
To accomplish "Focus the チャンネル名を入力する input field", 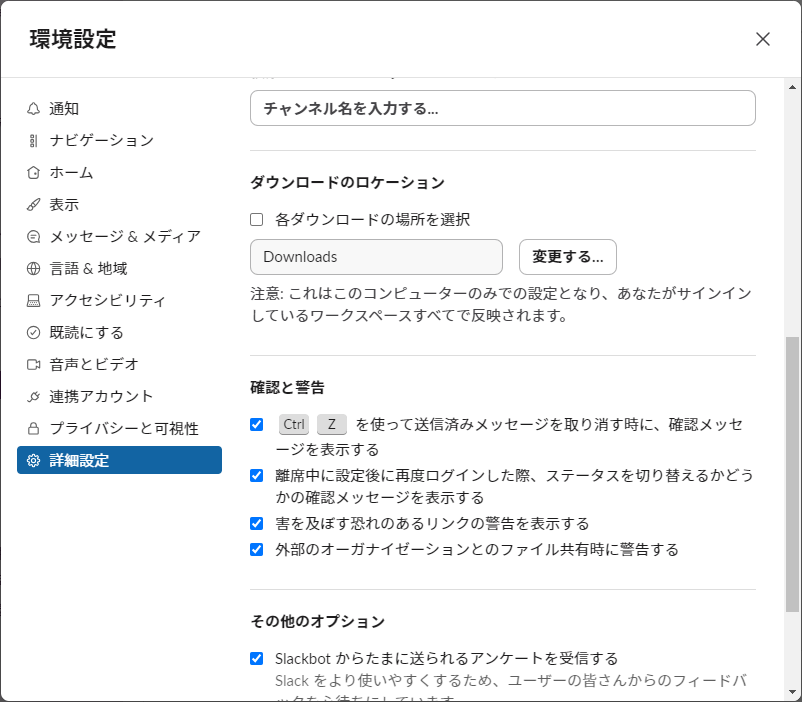I will pos(503,108).
